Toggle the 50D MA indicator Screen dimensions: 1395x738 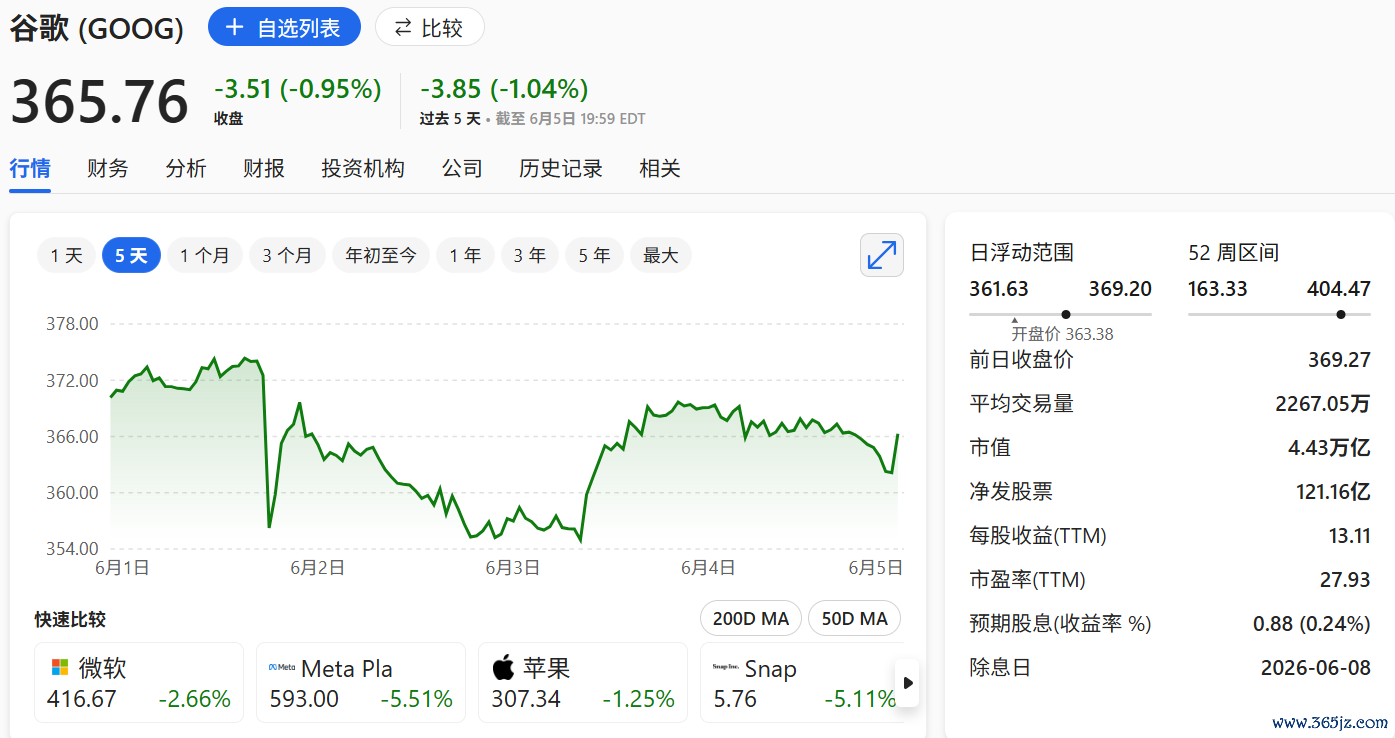pos(855,619)
